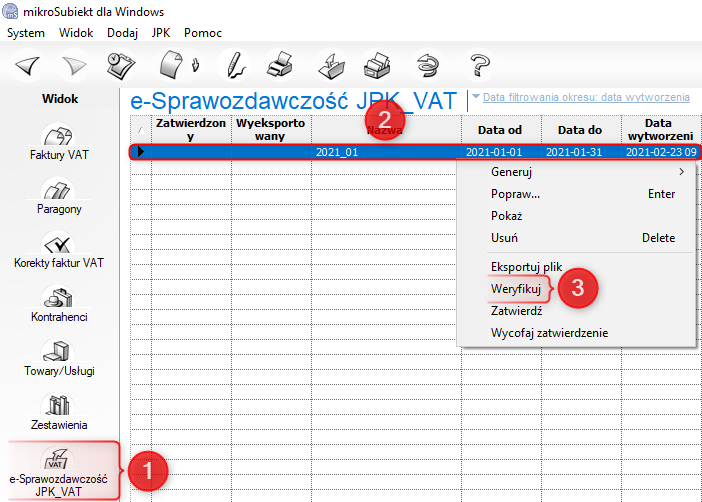Open the Zestawienia view
Image resolution: width=702 pixels, height=502 pixels.
click(x=59, y=413)
